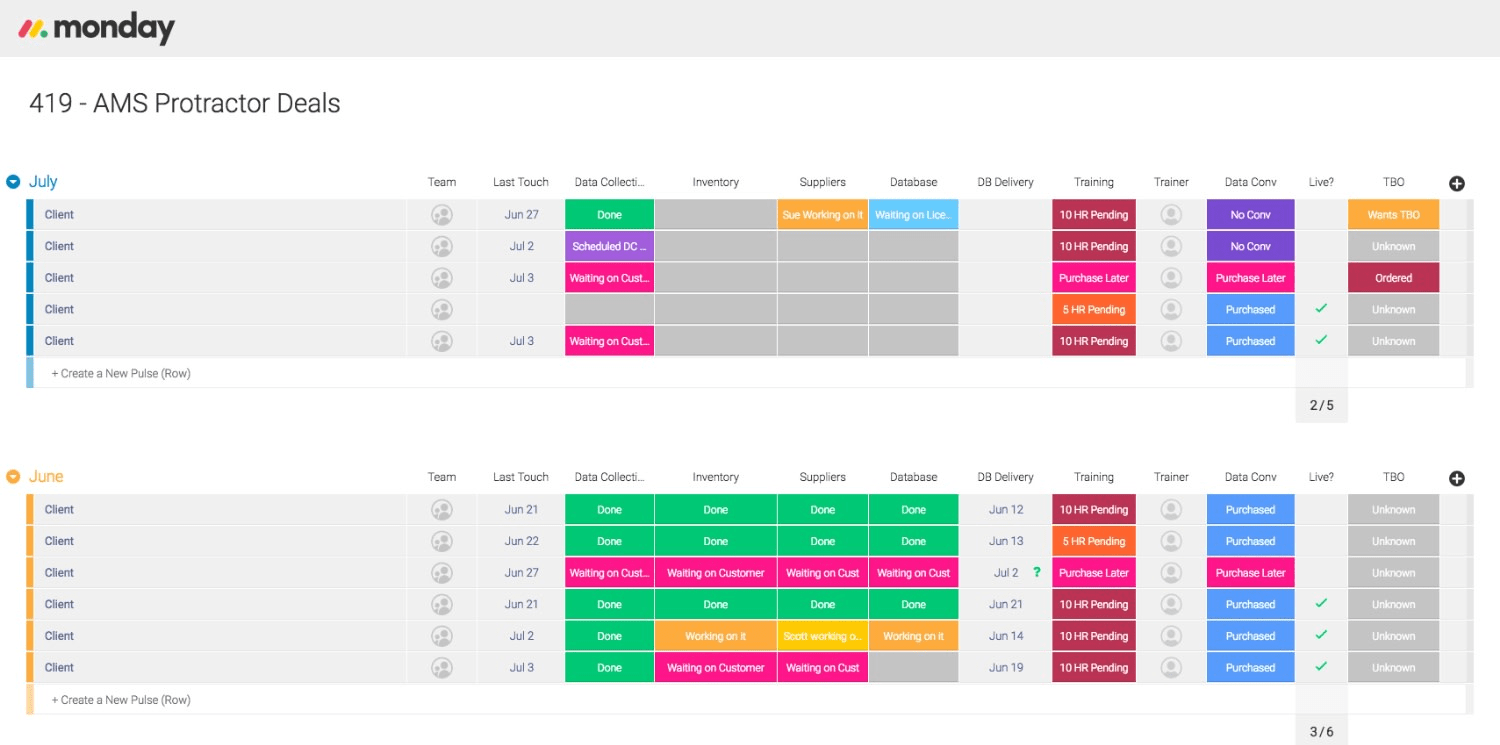The image size is (1500, 745).
Task: Click the green question mark beside Jul 2 delivery
Action: [1037, 573]
